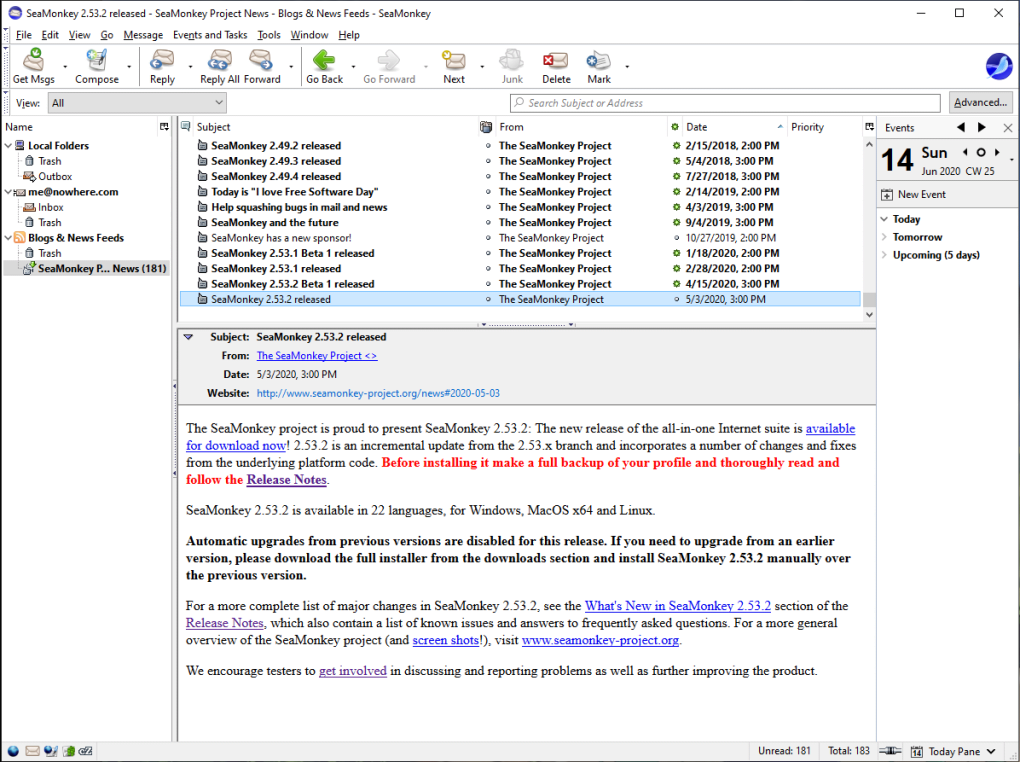Screen dimensions: 1020x762
Task: Open Mail & Newsgroups status bar icon
Action: coord(32,751)
